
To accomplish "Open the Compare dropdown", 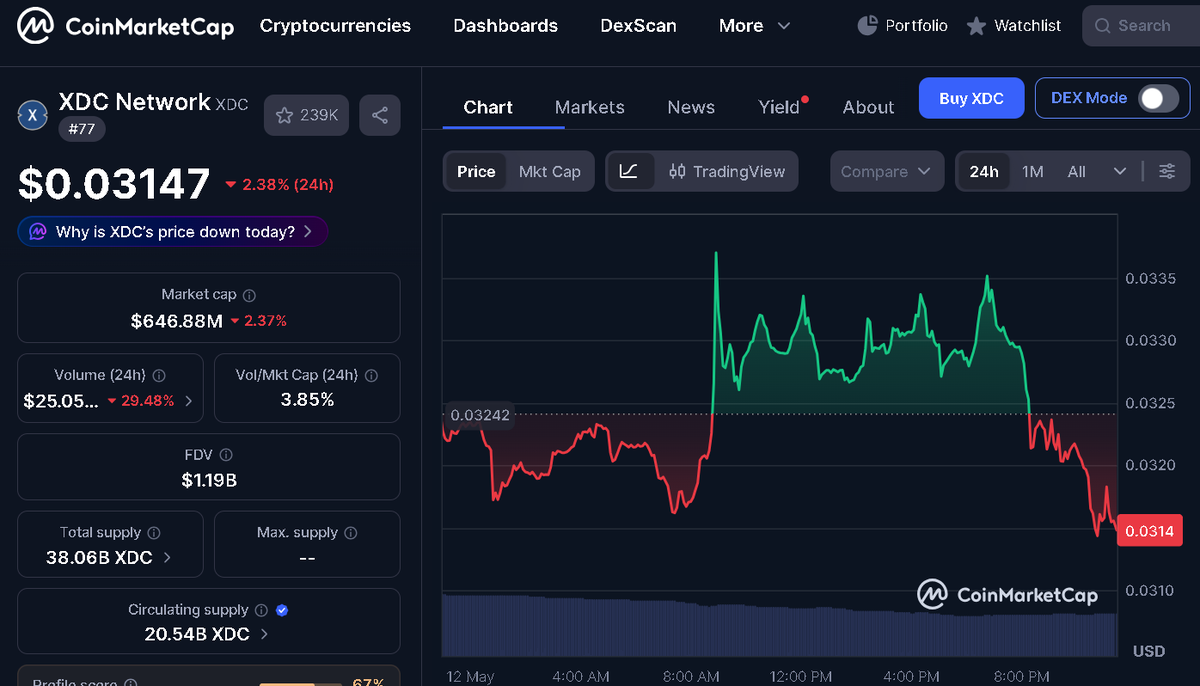I will coord(886,171).
